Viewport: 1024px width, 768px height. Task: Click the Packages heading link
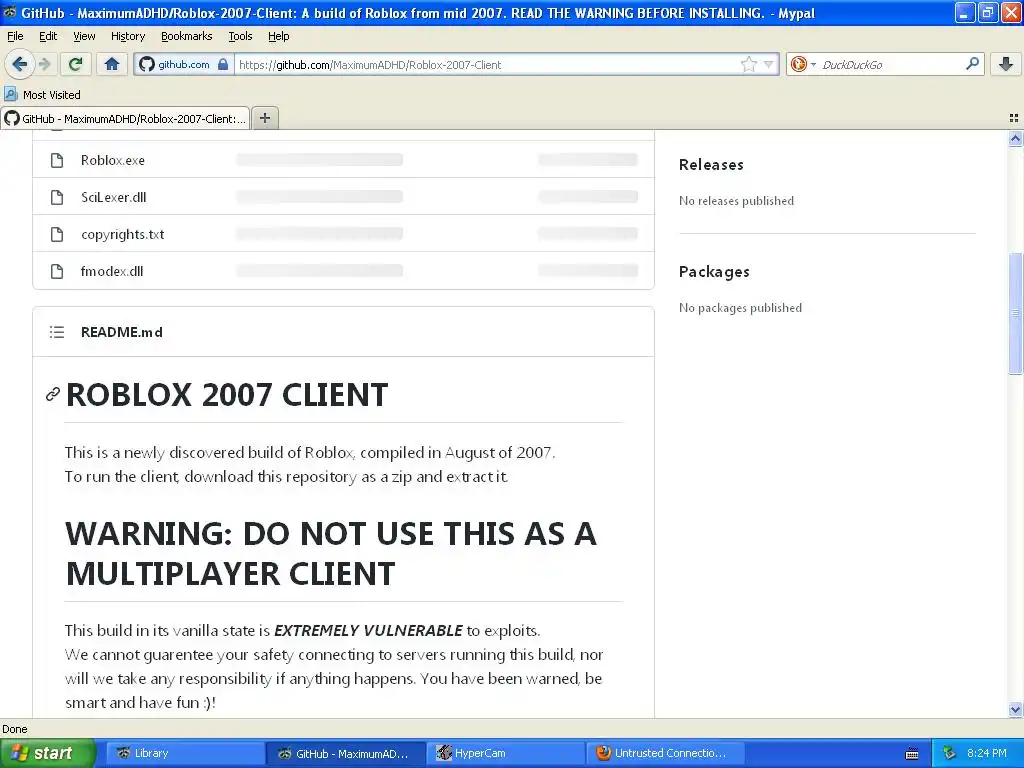click(x=714, y=272)
